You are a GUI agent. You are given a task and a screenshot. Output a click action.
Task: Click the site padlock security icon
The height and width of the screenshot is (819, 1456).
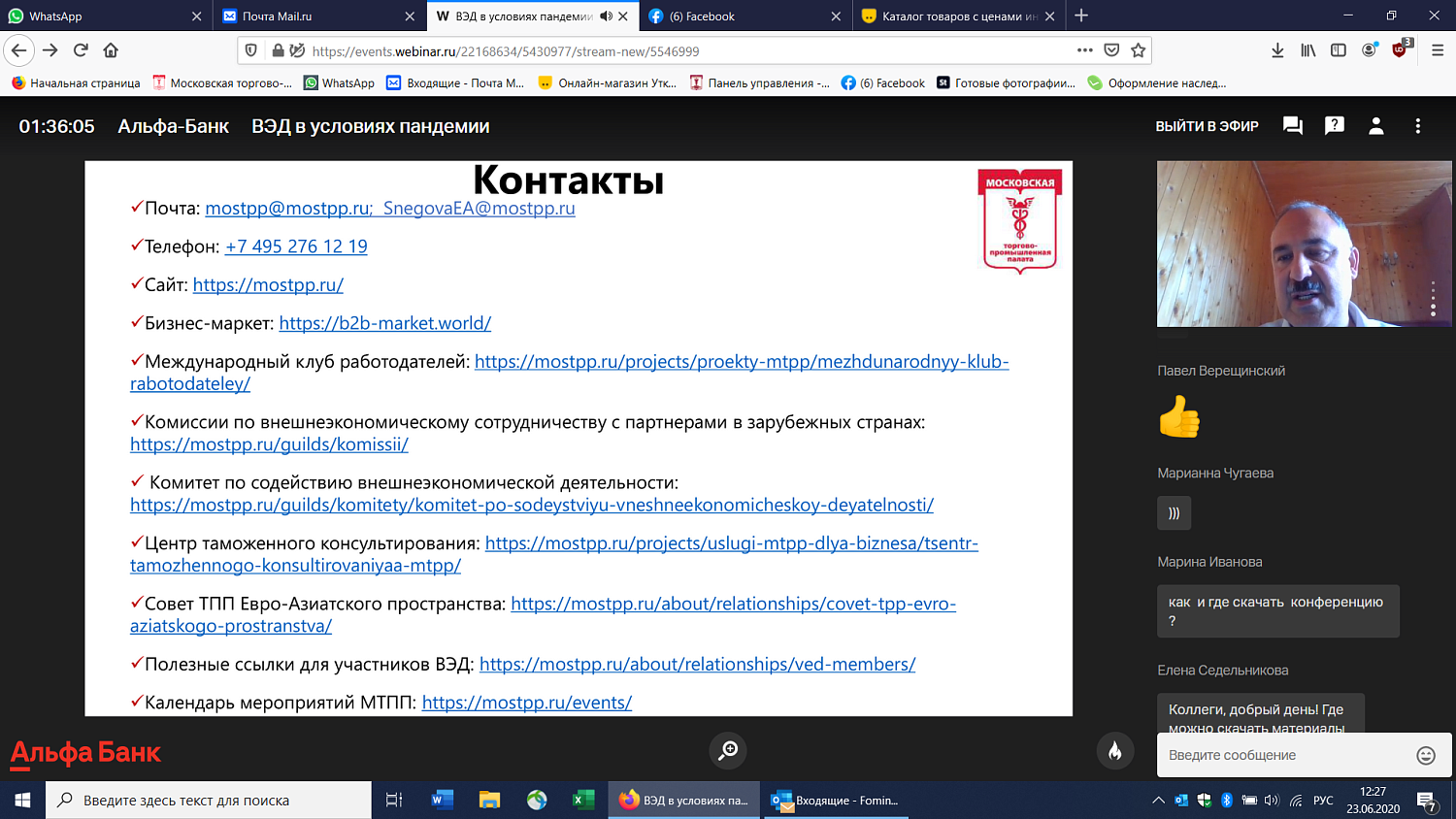[x=278, y=50]
